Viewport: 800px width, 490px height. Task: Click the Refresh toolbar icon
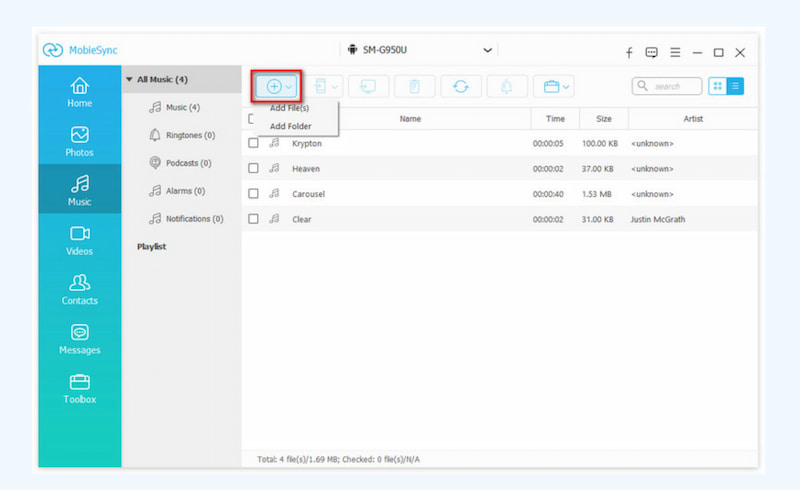pyautogui.click(x=460, y=87)
